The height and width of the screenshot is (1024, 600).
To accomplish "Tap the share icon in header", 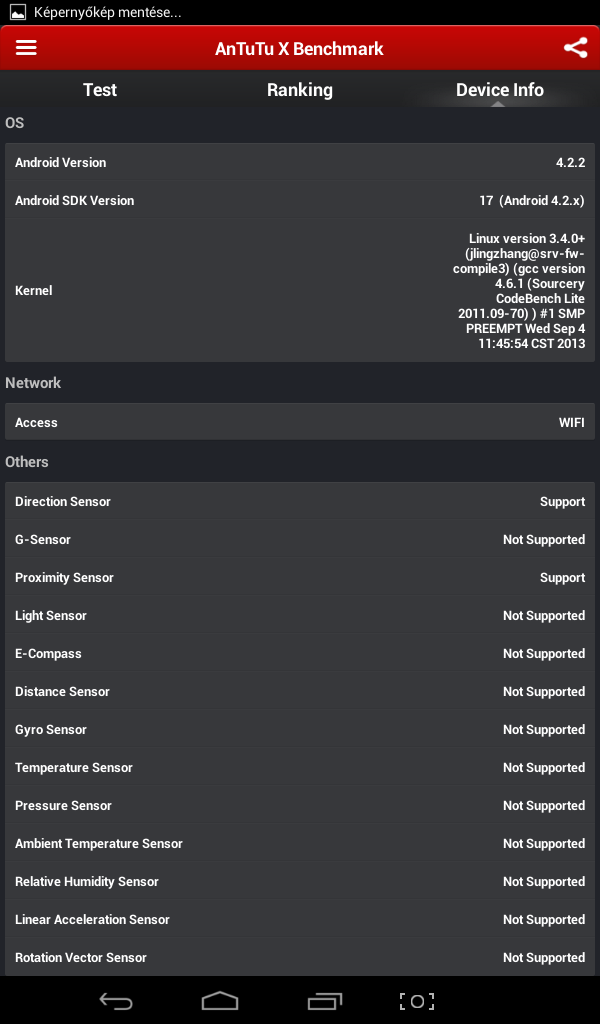I will [x=575, y=48].
